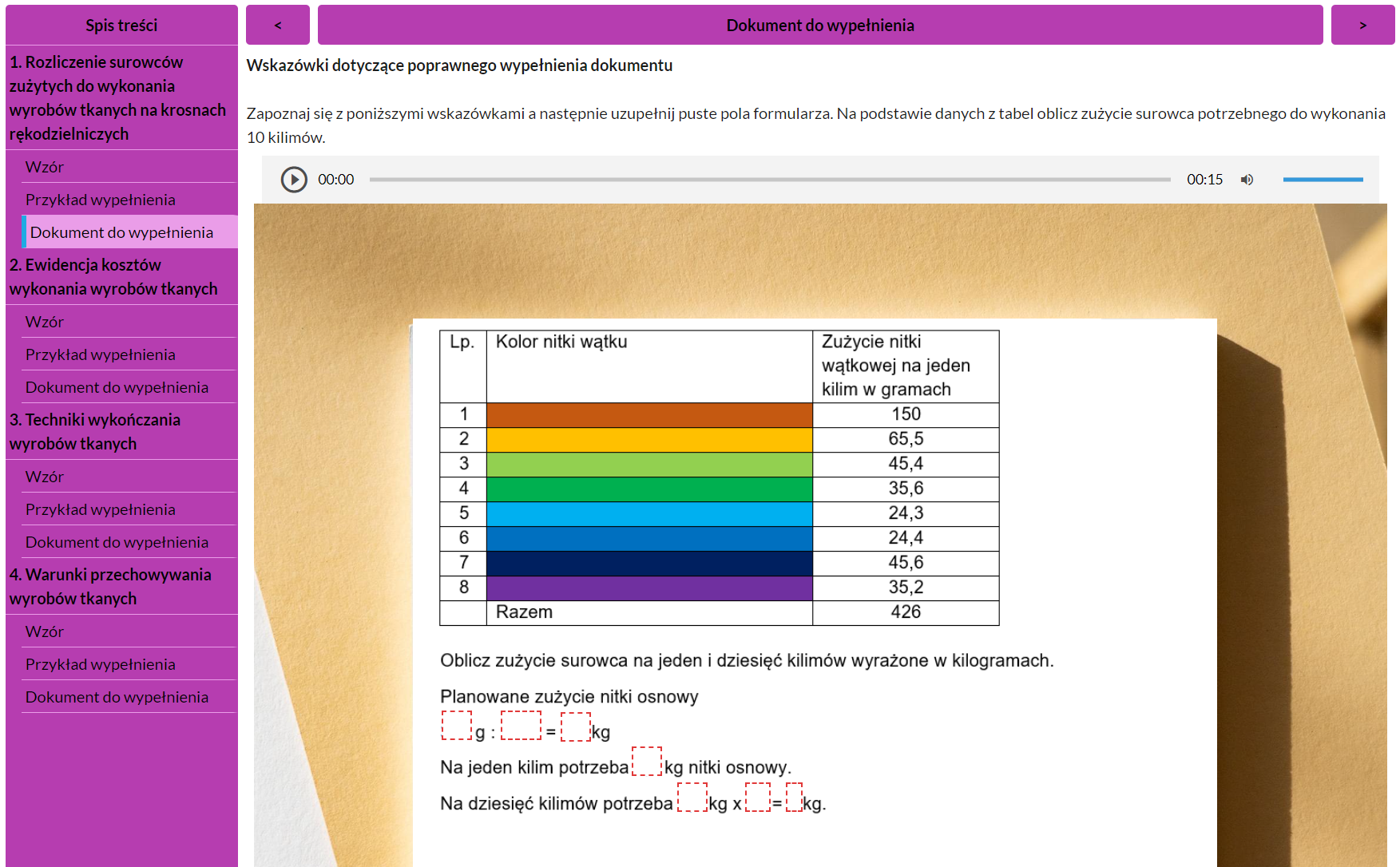Mute the audio player speaker icon
Viewport: 1400px width, 867px height.
click(1247, 180)
